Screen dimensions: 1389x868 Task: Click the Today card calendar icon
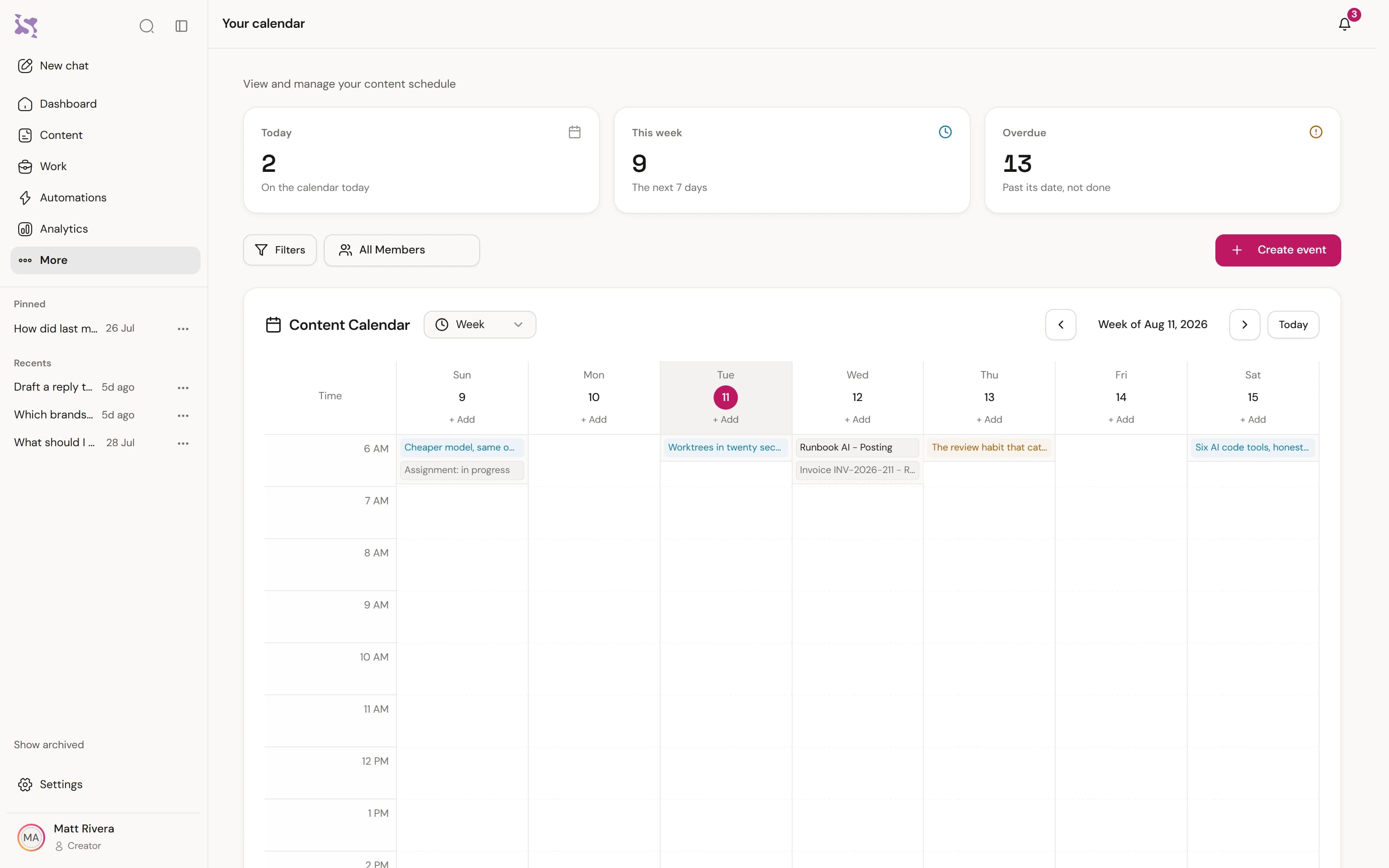pos(574,132)
